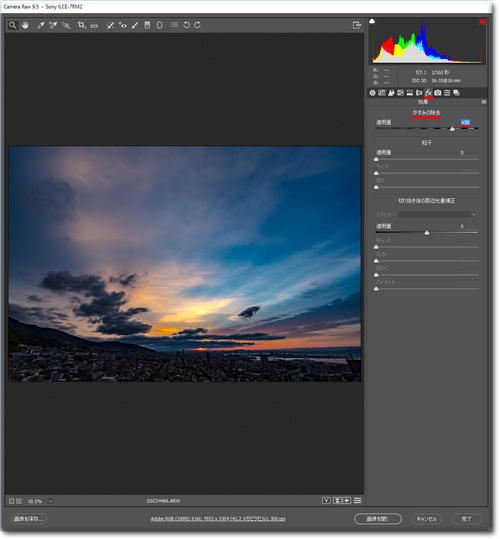Select the Adjustment Brush tool
500x539 pixels.
135,25
